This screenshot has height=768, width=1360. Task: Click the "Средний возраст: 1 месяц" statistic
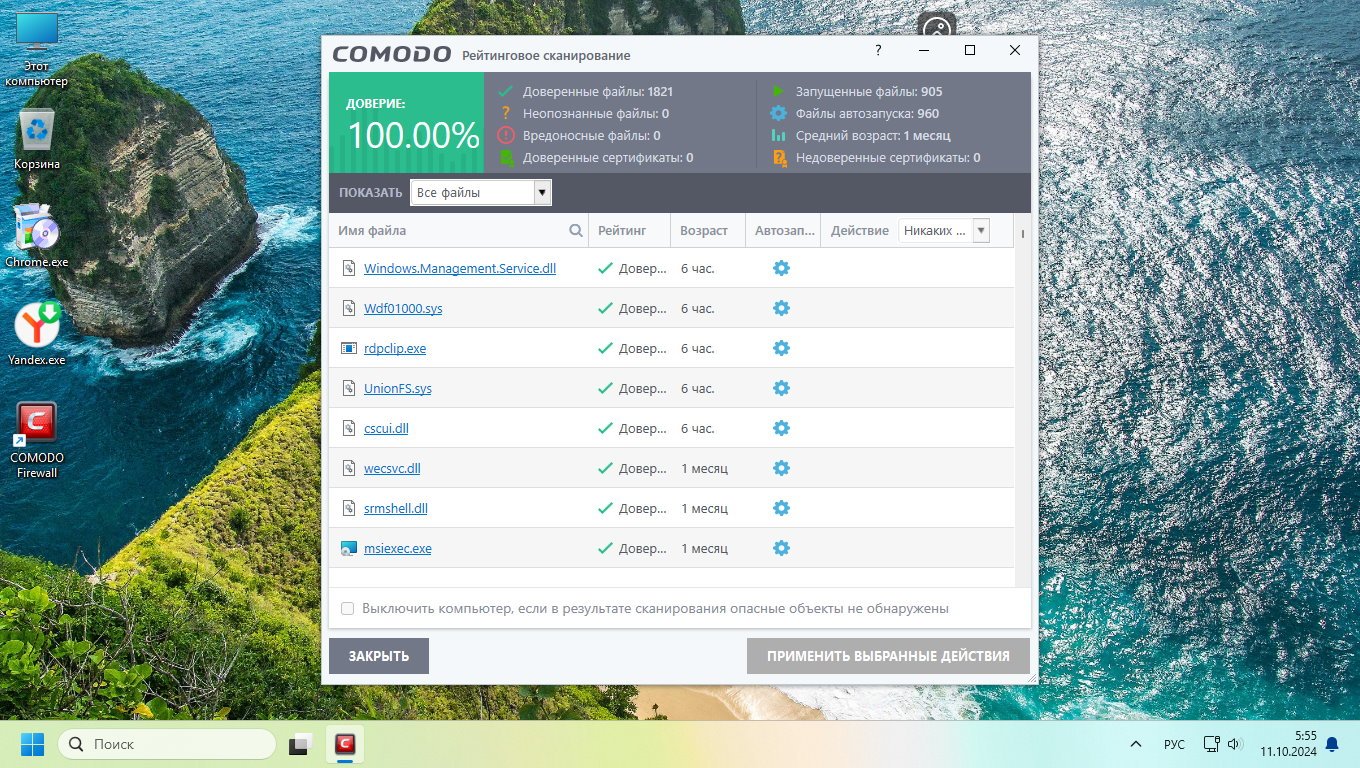pyautogui.click(x=873, y=135)
